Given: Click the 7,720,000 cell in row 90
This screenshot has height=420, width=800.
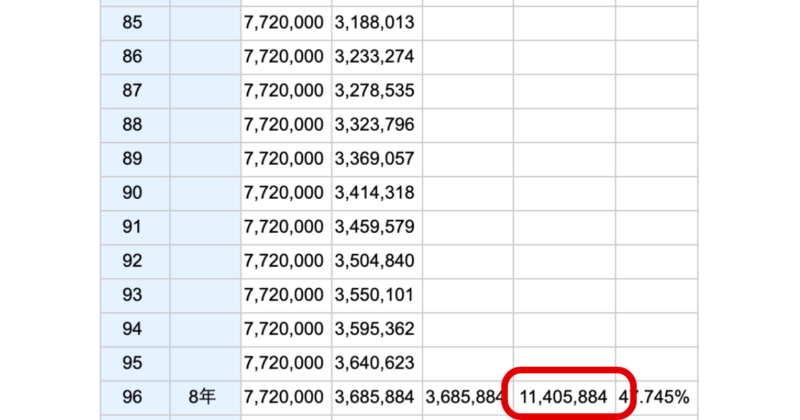Looking at the screenshot, I should tap(284, 192).
